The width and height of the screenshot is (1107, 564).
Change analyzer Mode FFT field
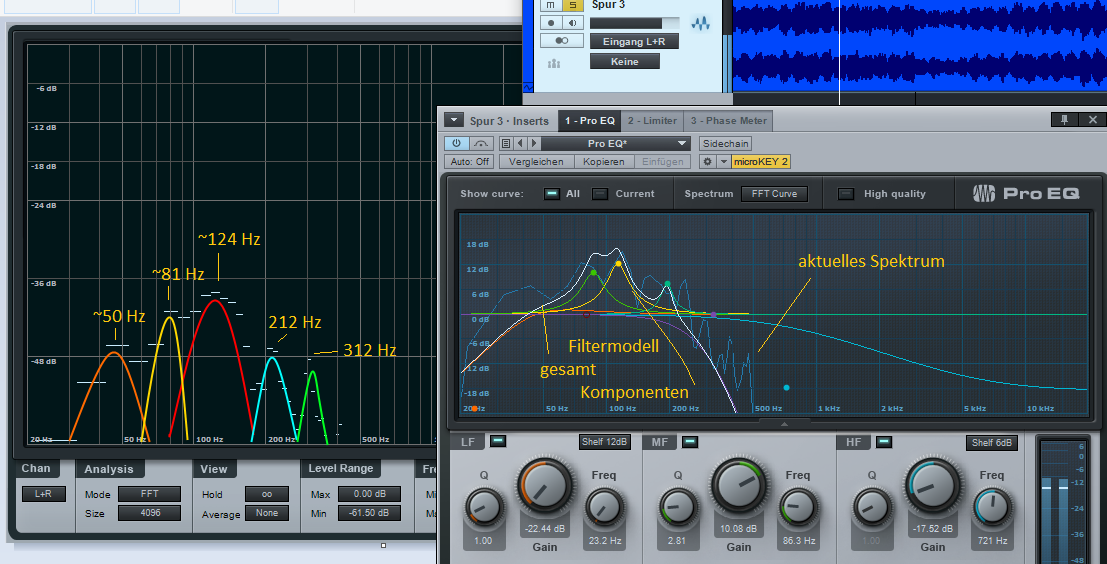click(149, 494)
